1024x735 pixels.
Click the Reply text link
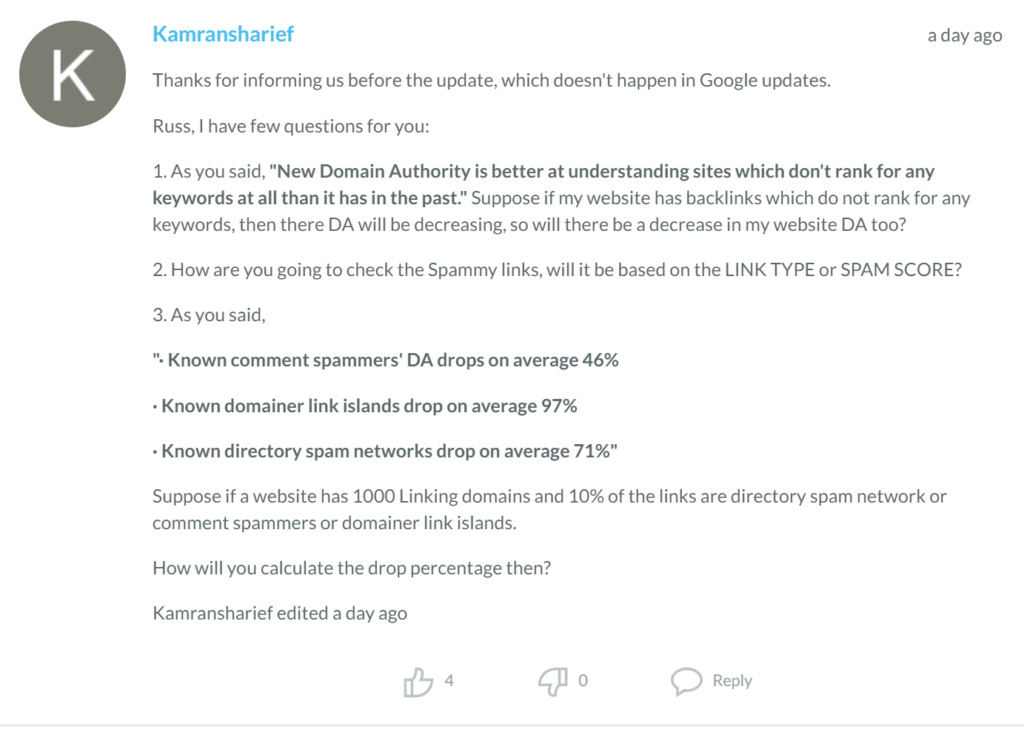(x=732, y=681)
